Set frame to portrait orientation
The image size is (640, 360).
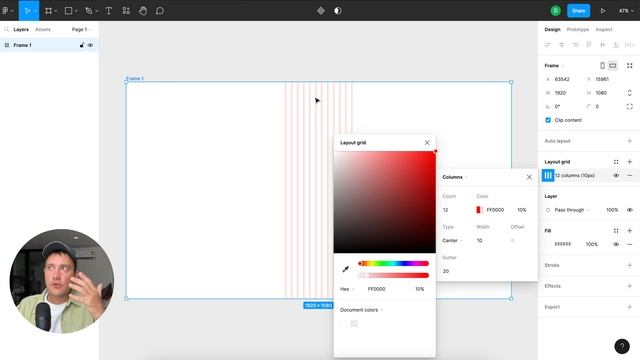coord(602,65)
